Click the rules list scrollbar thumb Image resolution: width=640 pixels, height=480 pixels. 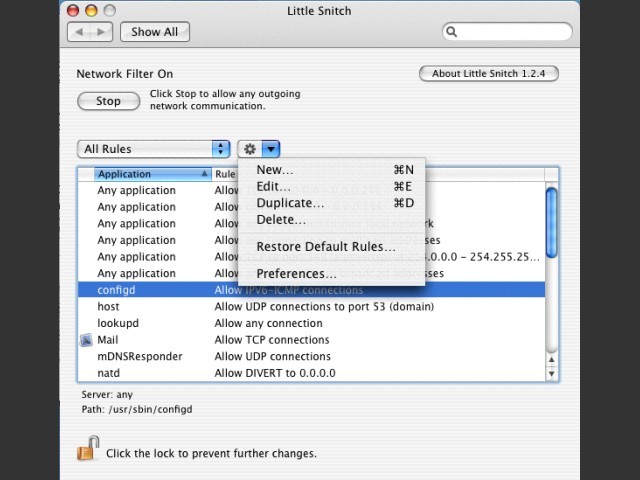pos(551,222)
